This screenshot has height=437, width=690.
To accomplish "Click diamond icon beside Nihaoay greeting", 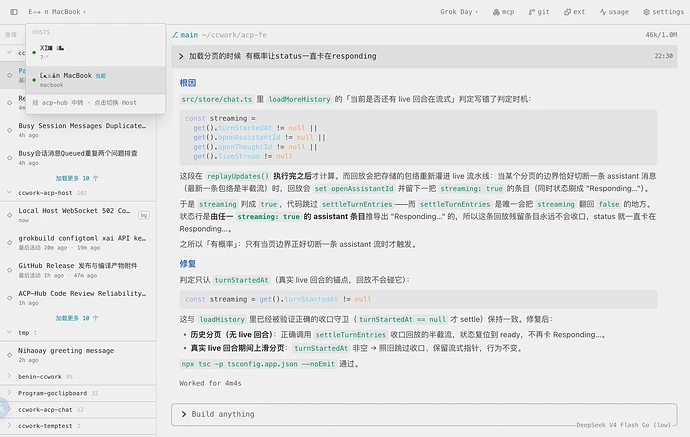I will (10, 355).
